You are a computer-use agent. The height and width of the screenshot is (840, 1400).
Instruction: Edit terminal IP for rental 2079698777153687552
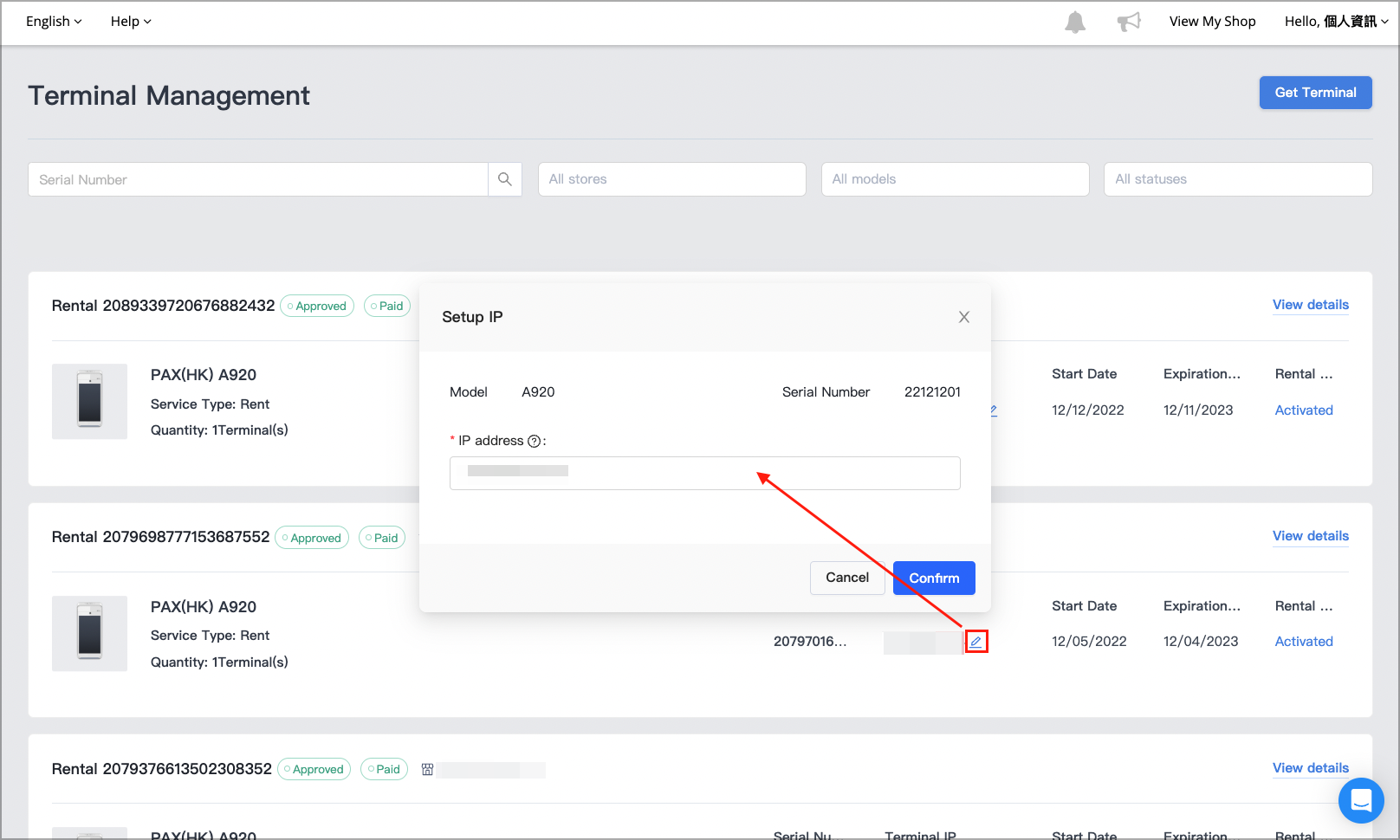pos(976,642)
